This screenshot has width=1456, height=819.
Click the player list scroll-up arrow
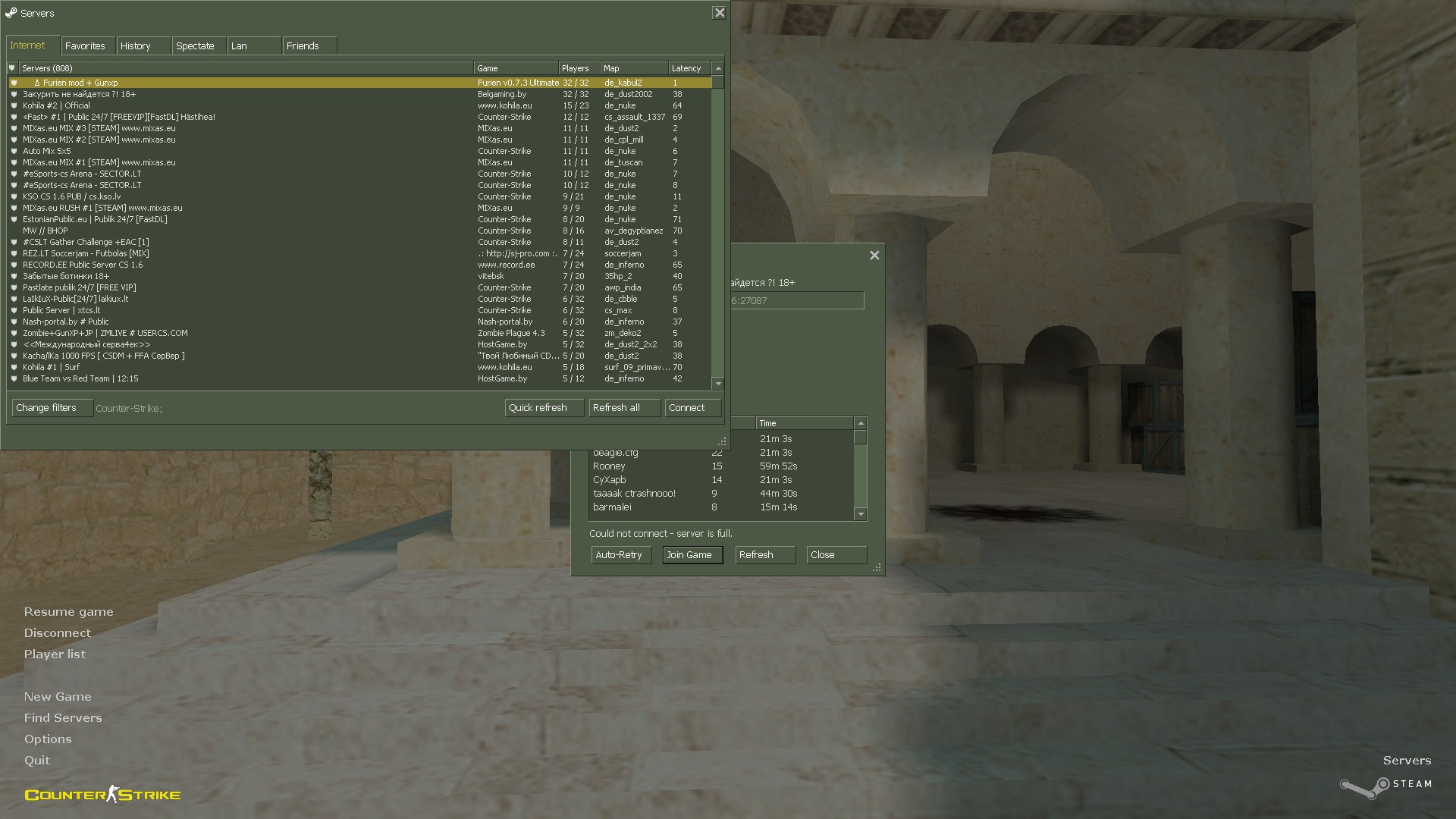pos(860,423)
